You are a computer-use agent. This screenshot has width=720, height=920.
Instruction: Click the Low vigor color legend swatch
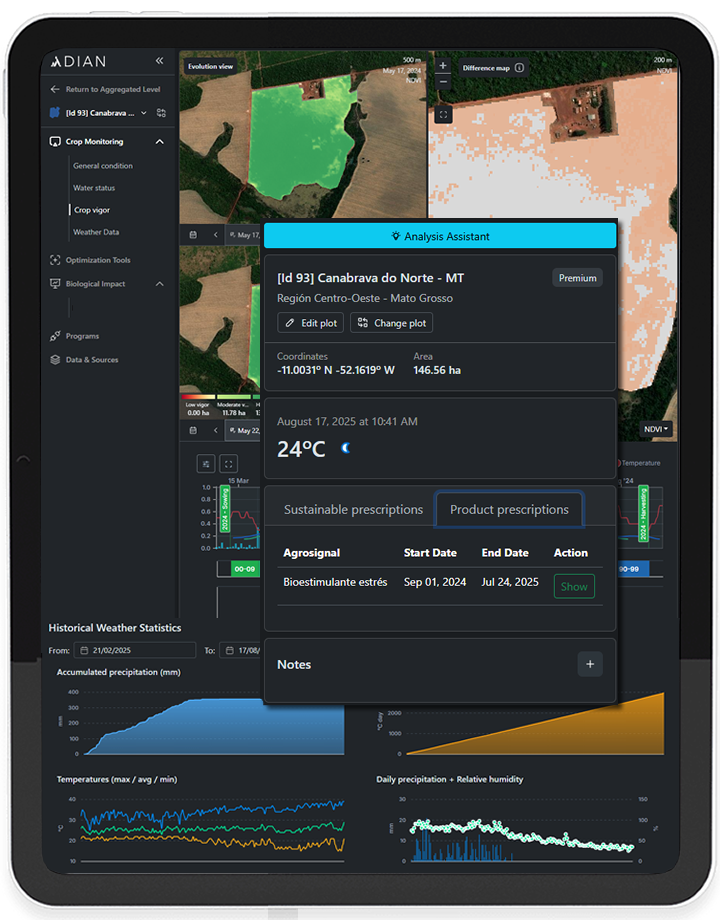click(x=198, y=397)
